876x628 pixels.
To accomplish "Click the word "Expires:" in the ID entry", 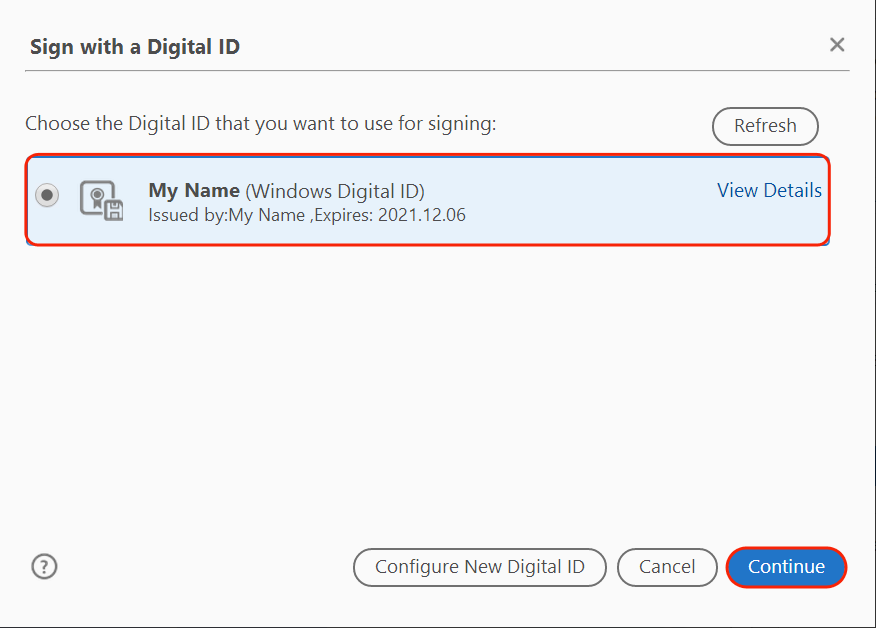I will (x=342, y=215).
